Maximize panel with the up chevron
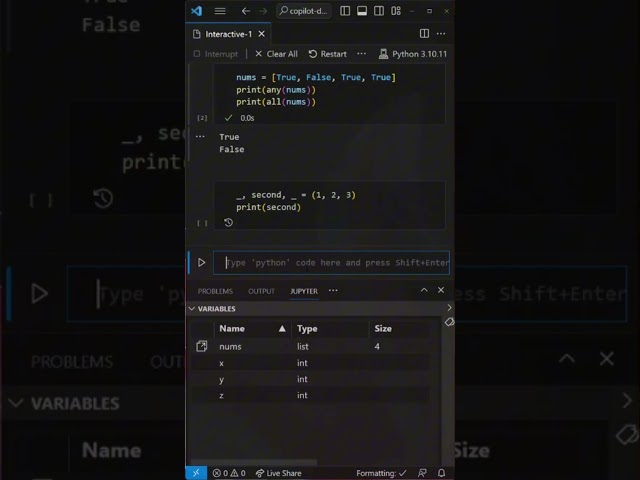This screenshot has width=640, height=480. tap(424, 290)
